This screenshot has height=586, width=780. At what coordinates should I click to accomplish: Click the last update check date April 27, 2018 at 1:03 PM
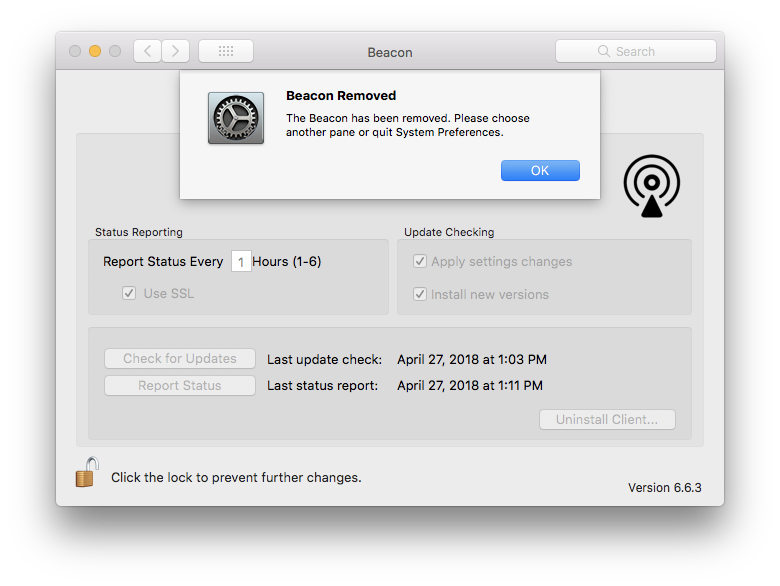point(472,359)
